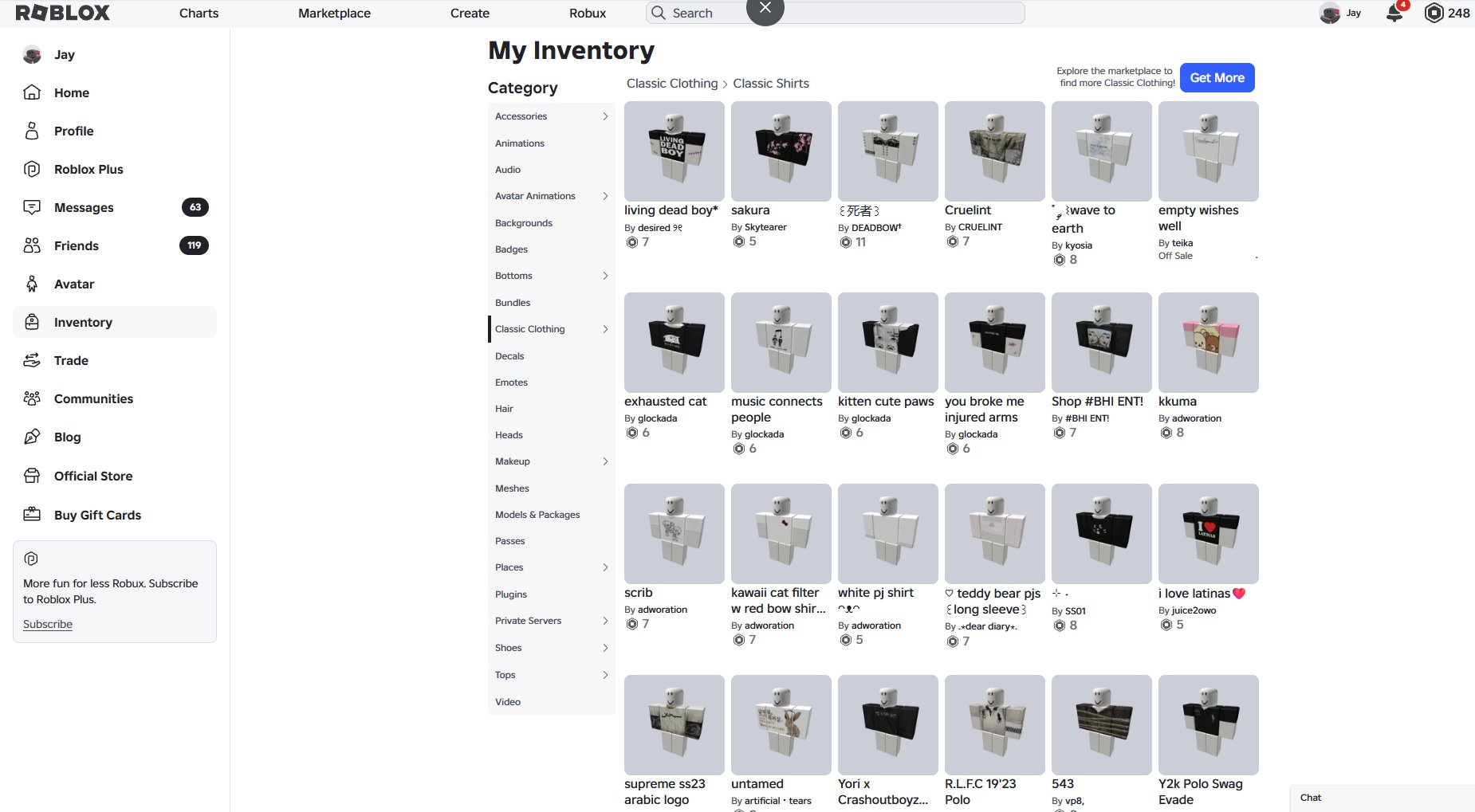
Task: Expand the Avatar Animations category
Action: (x=605, y=196)
